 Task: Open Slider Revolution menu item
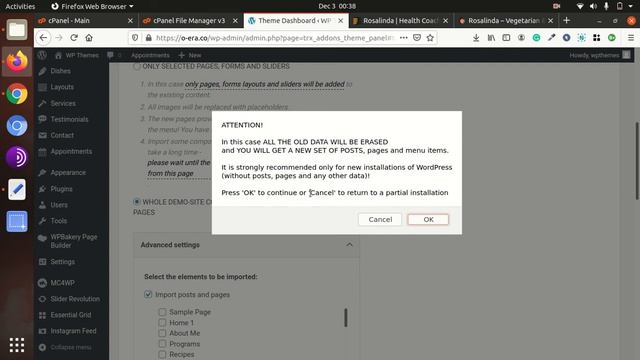[x=75, y=299]
